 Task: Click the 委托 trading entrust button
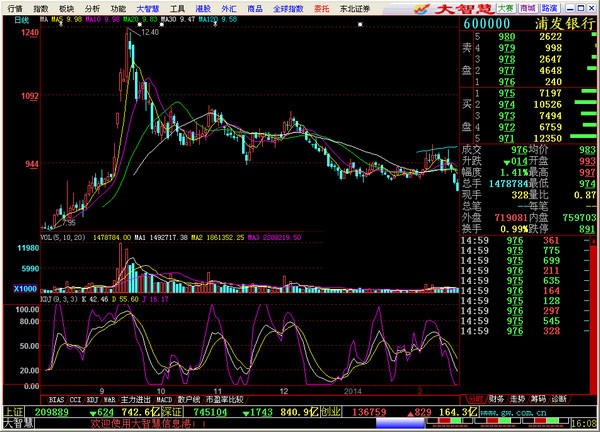point(321,8)
